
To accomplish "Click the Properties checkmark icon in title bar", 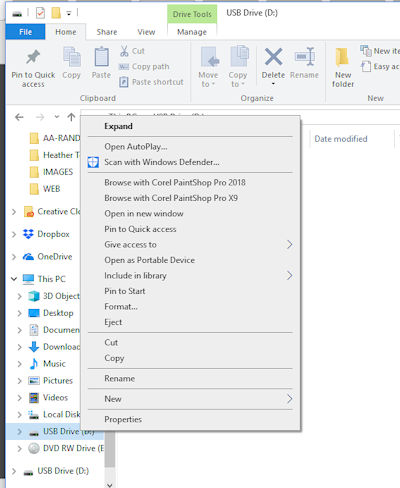I will click(x=40, y=13).
